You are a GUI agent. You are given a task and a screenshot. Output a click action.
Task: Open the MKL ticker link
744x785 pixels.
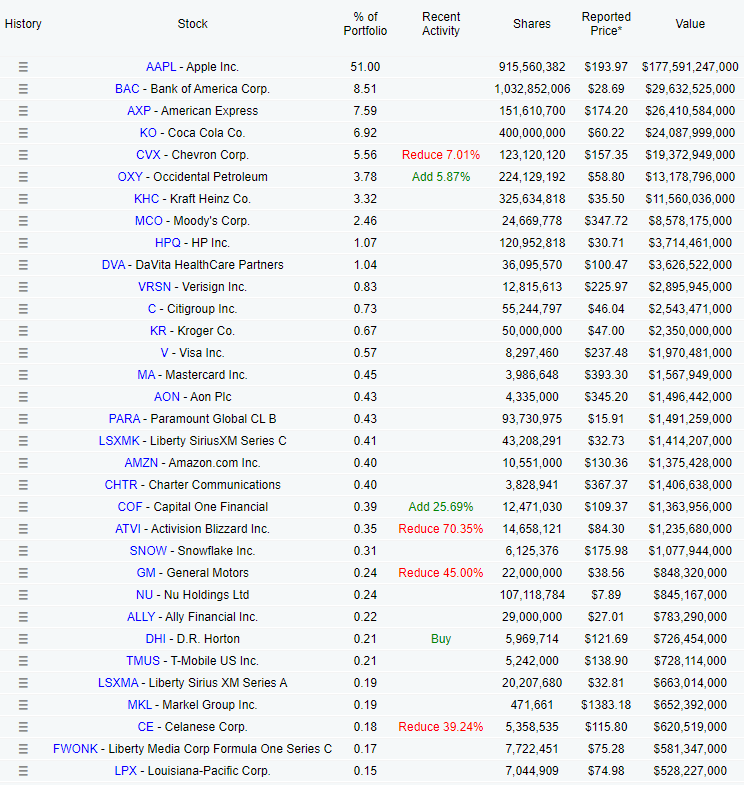(x=139, y=705)
